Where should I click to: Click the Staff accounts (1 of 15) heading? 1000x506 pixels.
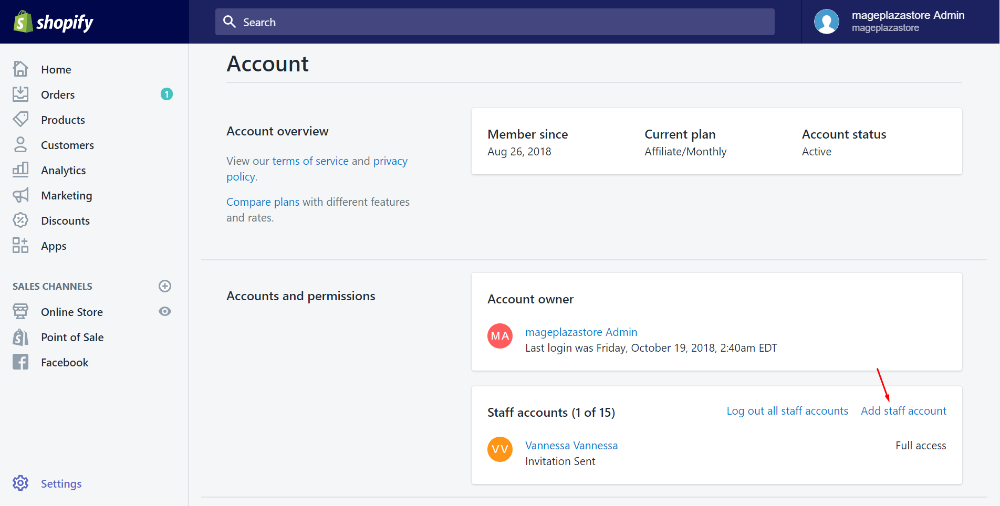point(551,412)
